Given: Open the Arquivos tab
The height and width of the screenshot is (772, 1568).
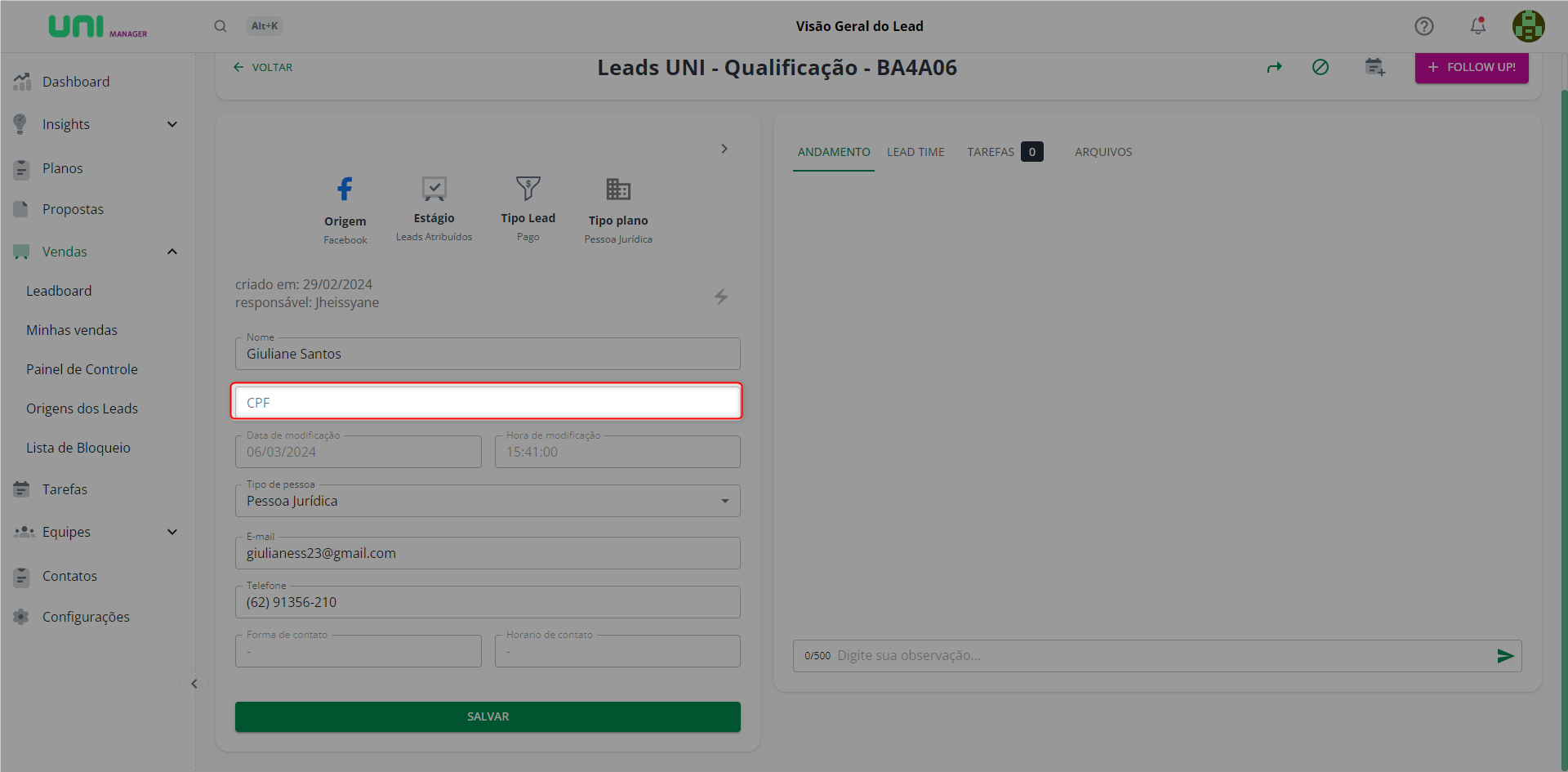Looking at the screenshot, I should click(1102, 152).
